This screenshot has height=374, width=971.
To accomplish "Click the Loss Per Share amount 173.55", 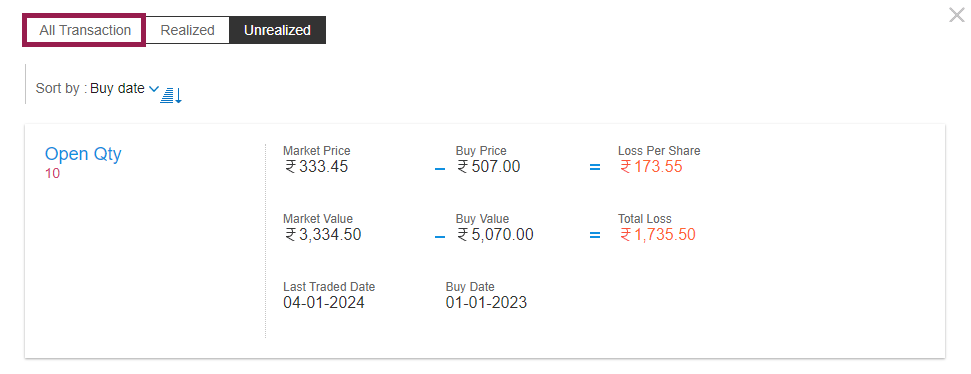I will click(x=651, y=167).
